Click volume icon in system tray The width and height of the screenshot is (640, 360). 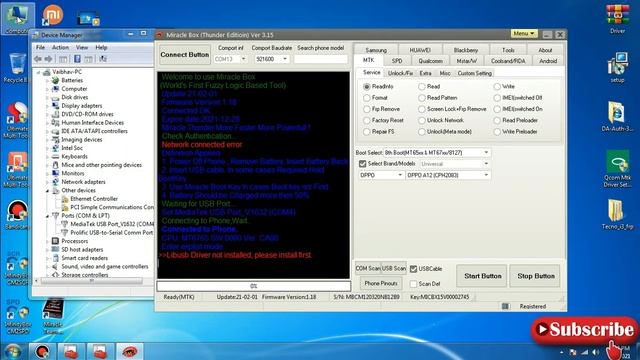tap(596, 352)
